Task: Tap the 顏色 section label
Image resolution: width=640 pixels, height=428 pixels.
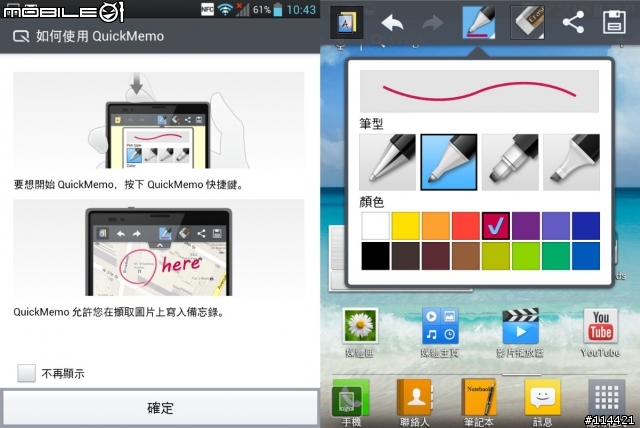Action: click(371, 202)
